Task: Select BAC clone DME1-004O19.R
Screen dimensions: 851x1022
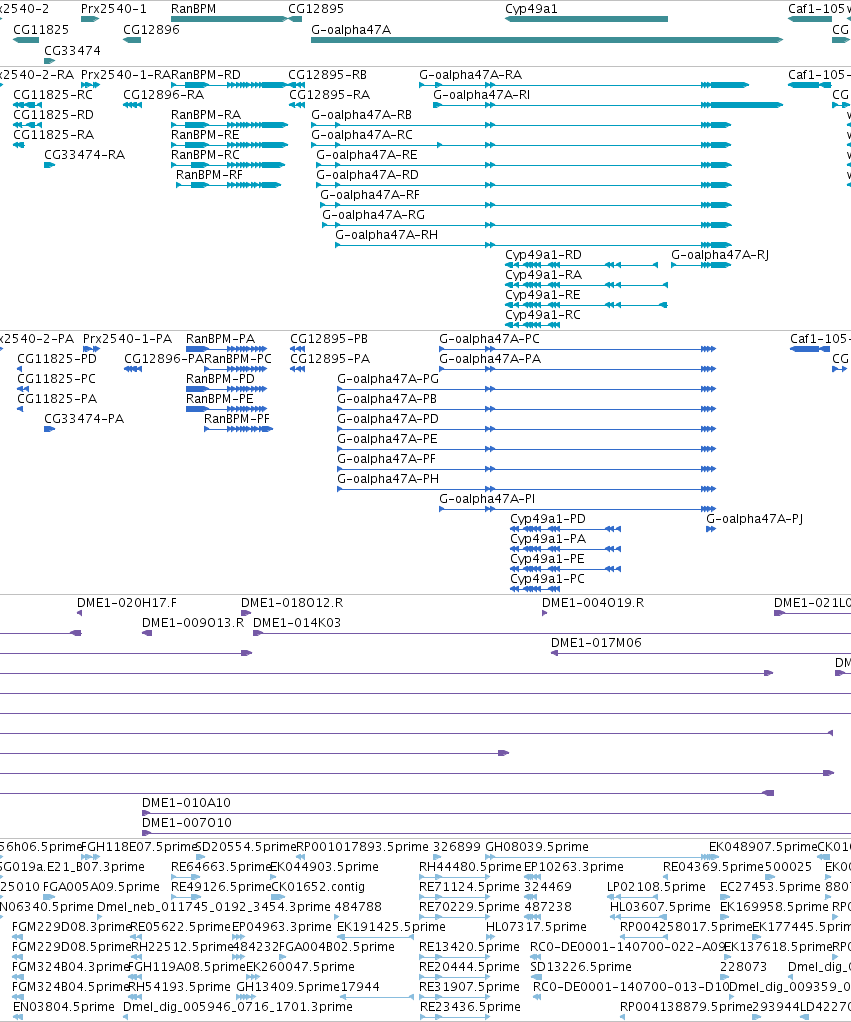Action: (593, 603)
